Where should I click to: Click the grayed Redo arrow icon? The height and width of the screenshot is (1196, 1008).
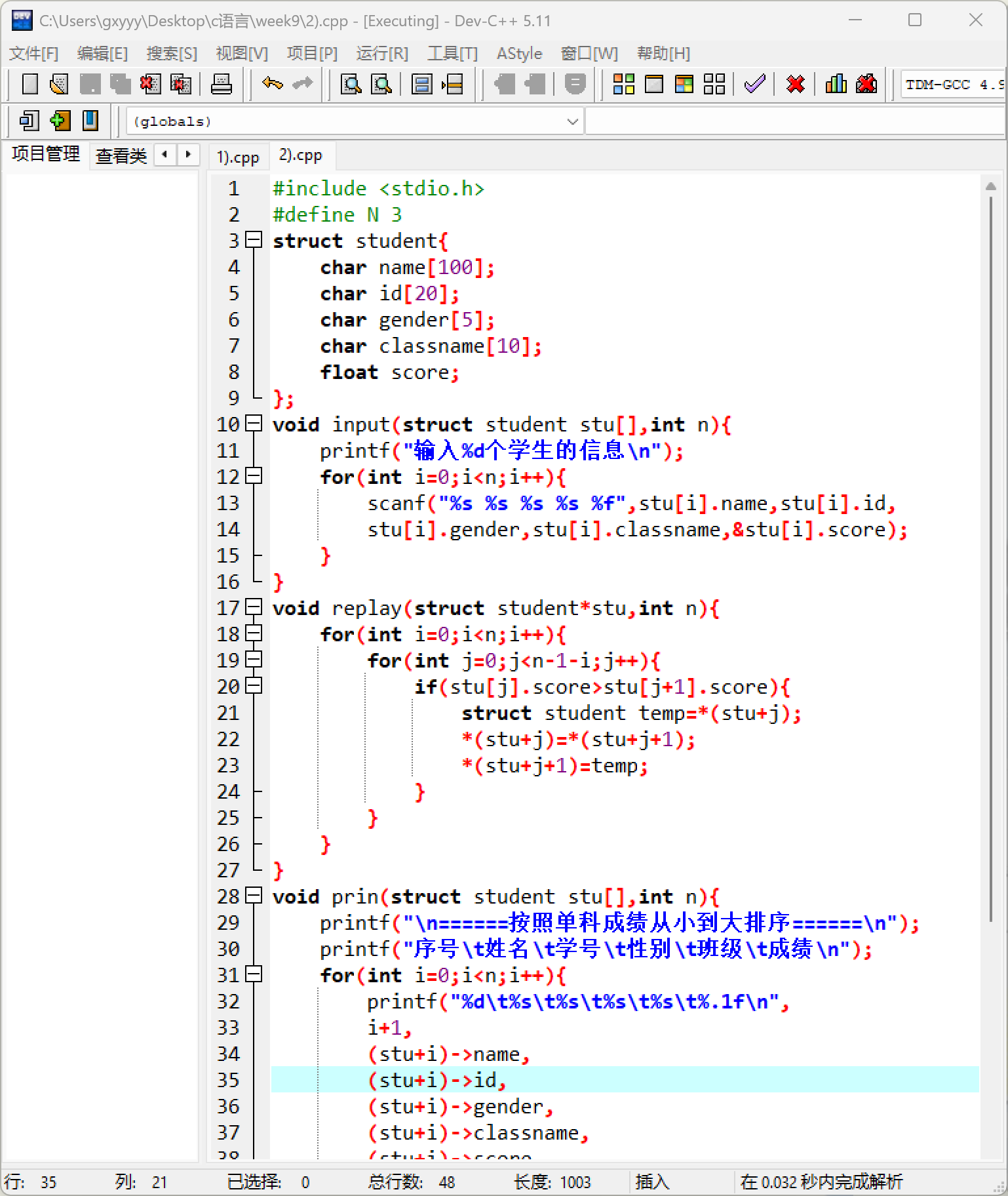point(302,84)
